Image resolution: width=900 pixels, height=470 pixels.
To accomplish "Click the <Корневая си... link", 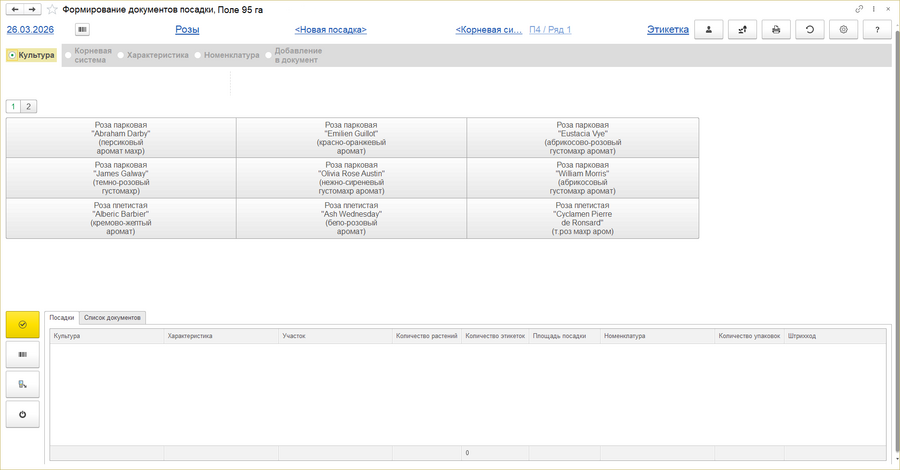I will tap(489, 30).
